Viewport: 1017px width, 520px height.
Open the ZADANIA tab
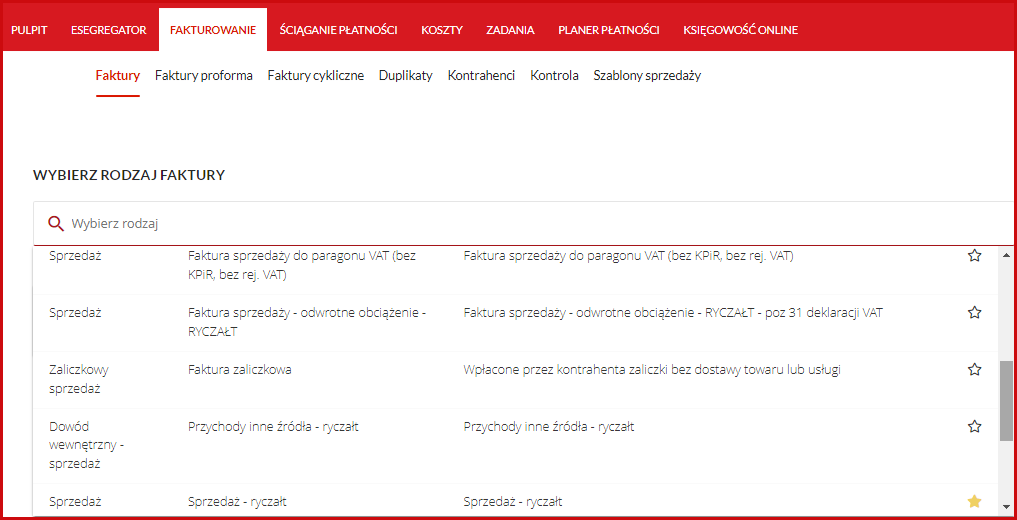coord(510,30)
